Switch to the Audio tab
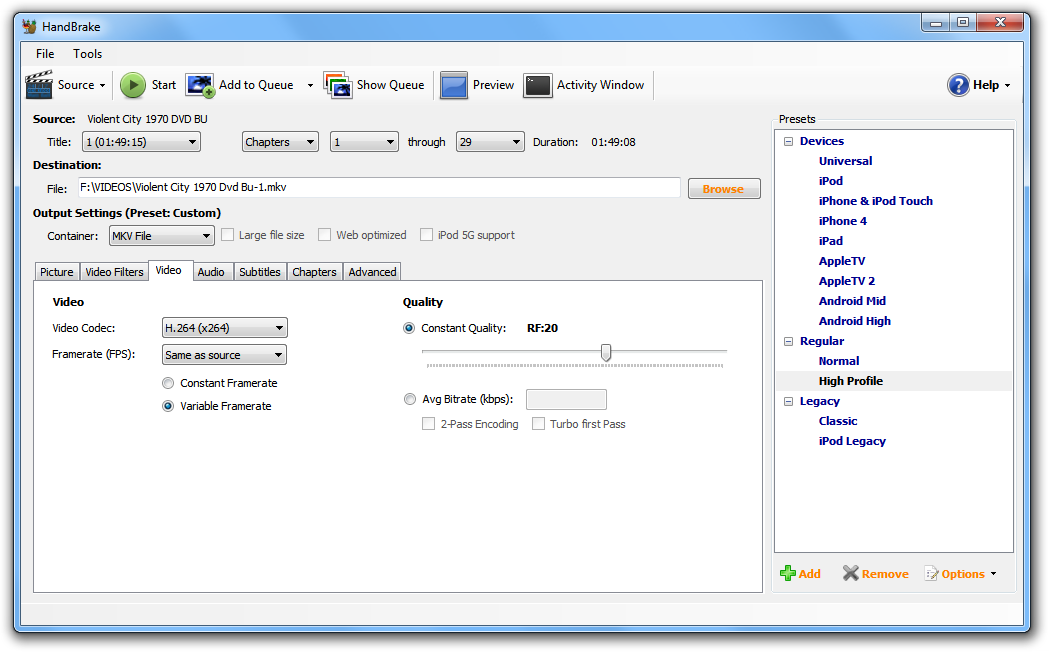The image size is (1049, 652). click(x=211, y=271)
